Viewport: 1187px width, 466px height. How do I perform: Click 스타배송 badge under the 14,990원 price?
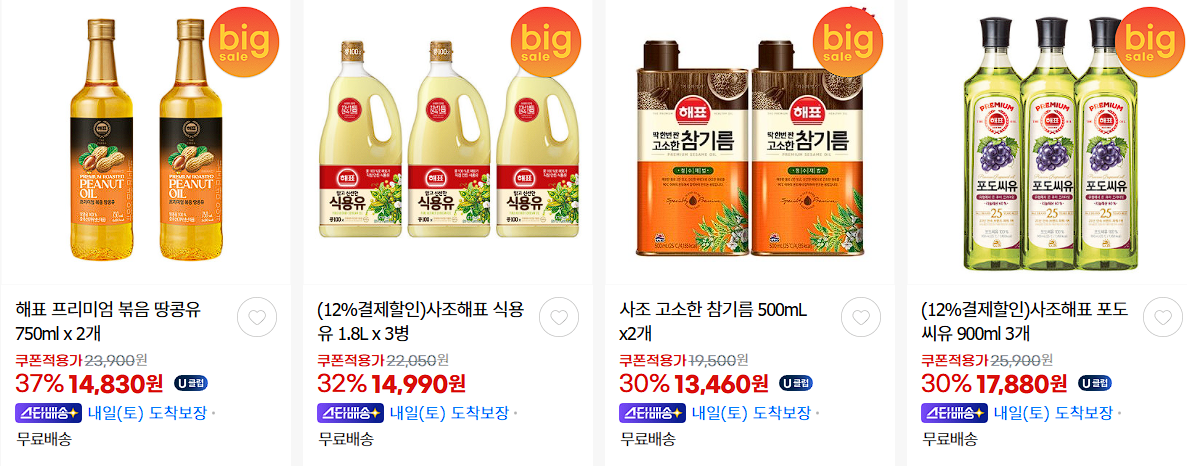[x=350, y=413]
